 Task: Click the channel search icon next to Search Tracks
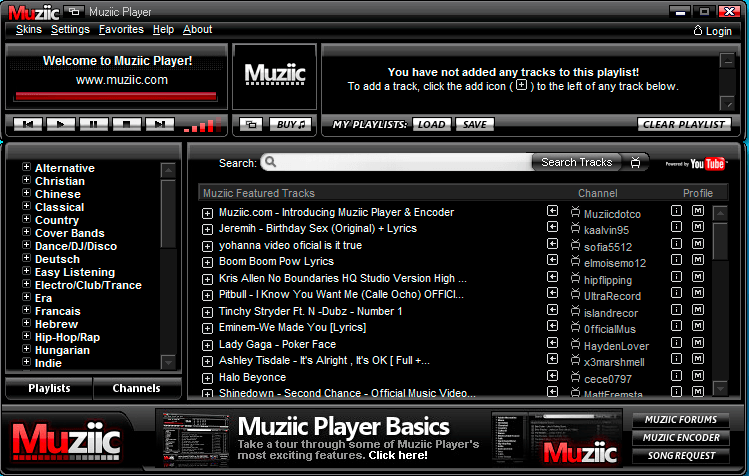[x=635, y=162]
